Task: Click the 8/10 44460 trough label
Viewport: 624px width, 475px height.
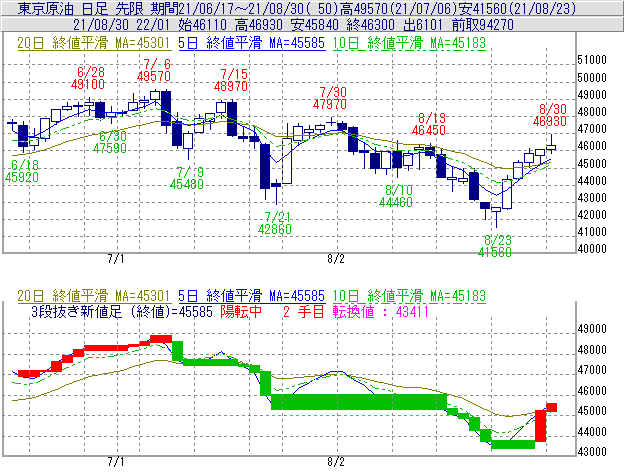Action: tap(396, 196)
